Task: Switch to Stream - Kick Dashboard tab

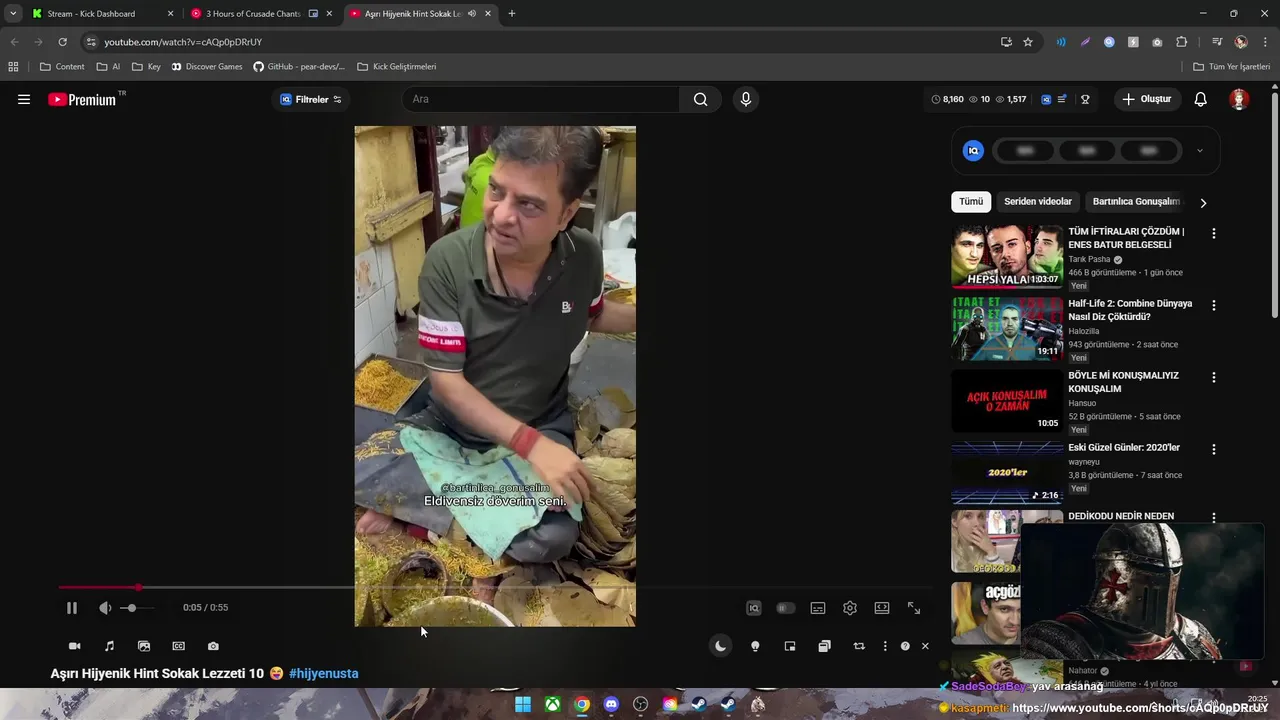Action: coord(100,14)
